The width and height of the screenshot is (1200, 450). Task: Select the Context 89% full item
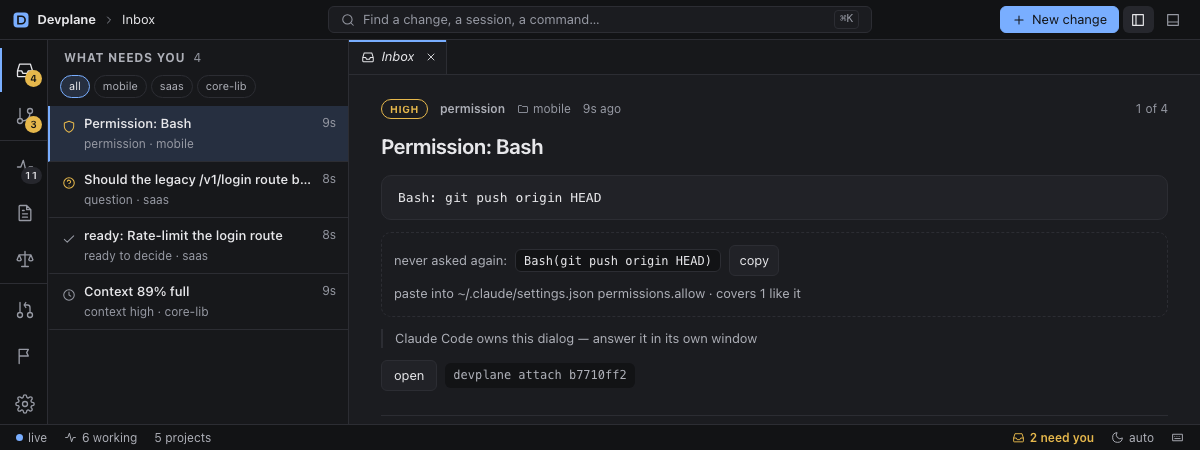click(x=198, y=301)
